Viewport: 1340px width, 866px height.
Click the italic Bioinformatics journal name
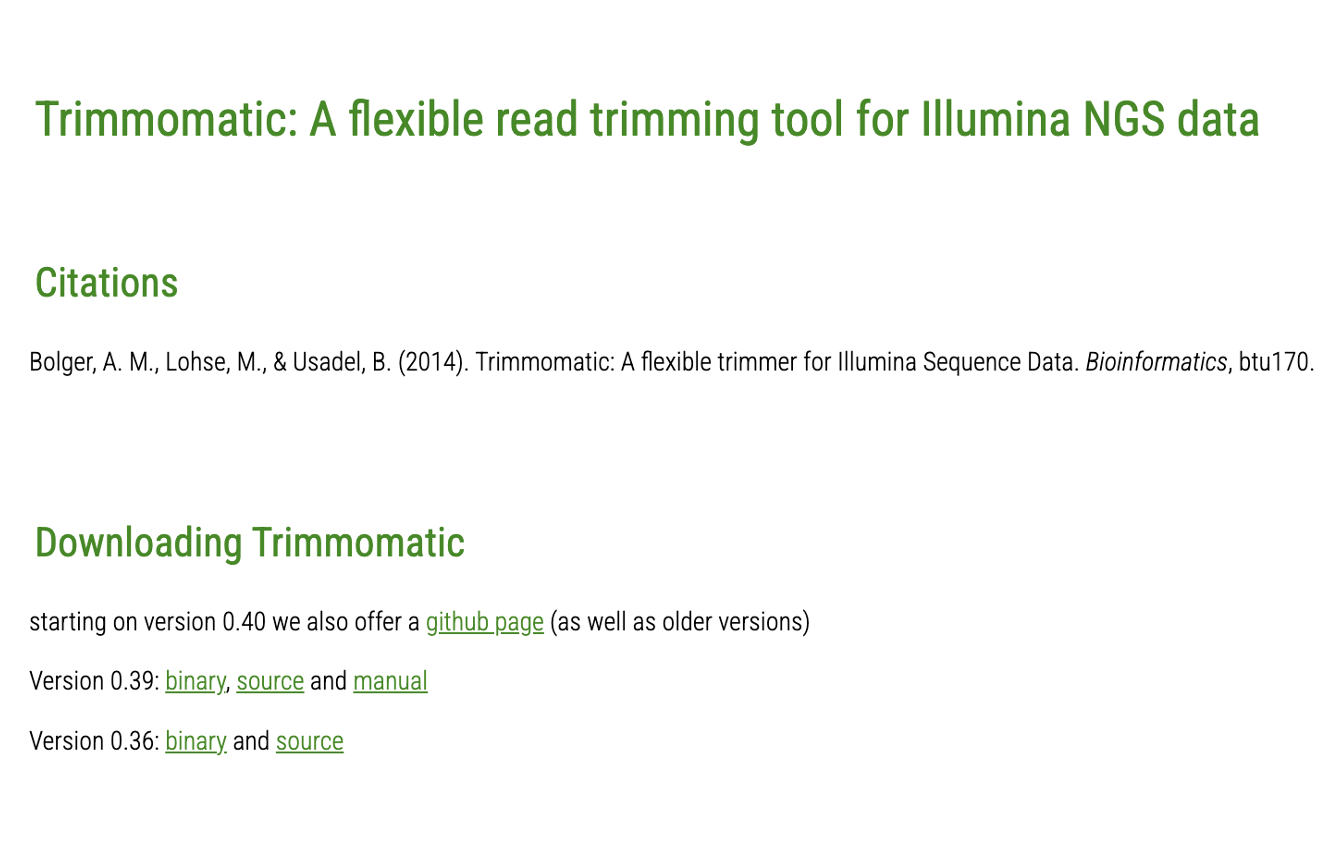1155,362
